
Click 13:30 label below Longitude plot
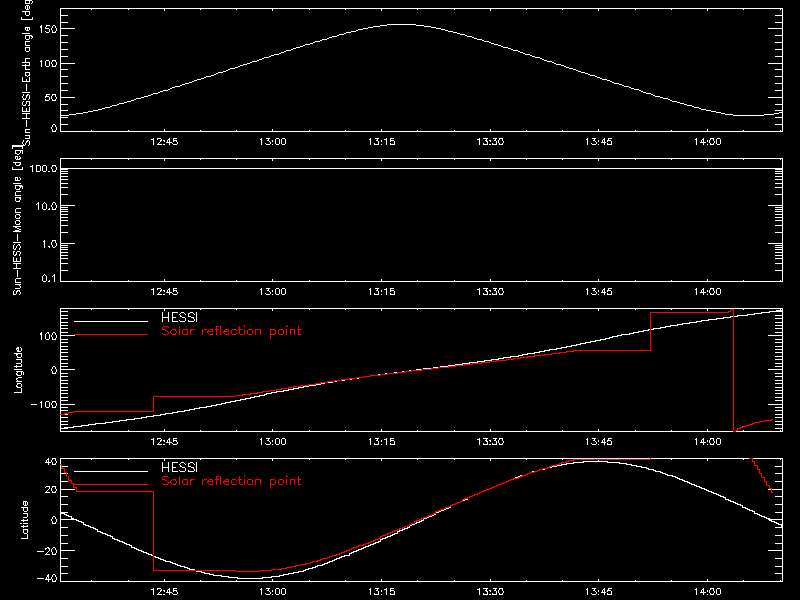point(490,442)
